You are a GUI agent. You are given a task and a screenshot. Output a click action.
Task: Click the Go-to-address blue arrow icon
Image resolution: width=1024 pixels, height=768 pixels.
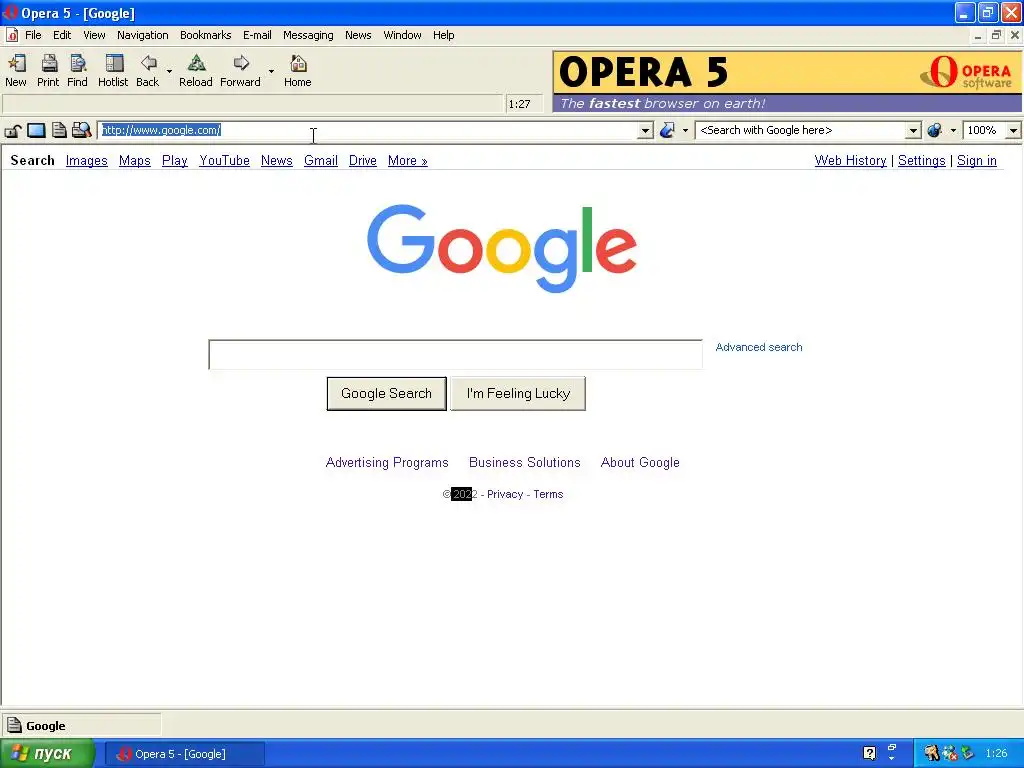click(x=667, y=131)
